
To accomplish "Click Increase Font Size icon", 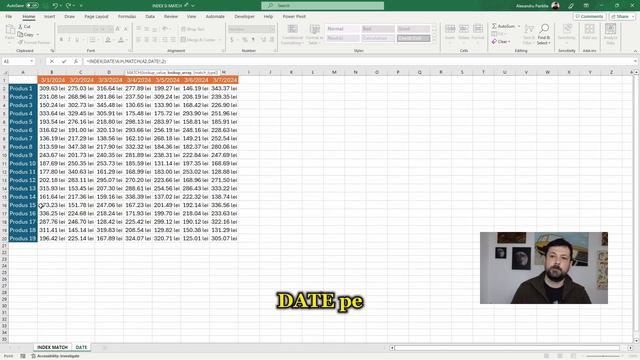I will coord(118,29).
